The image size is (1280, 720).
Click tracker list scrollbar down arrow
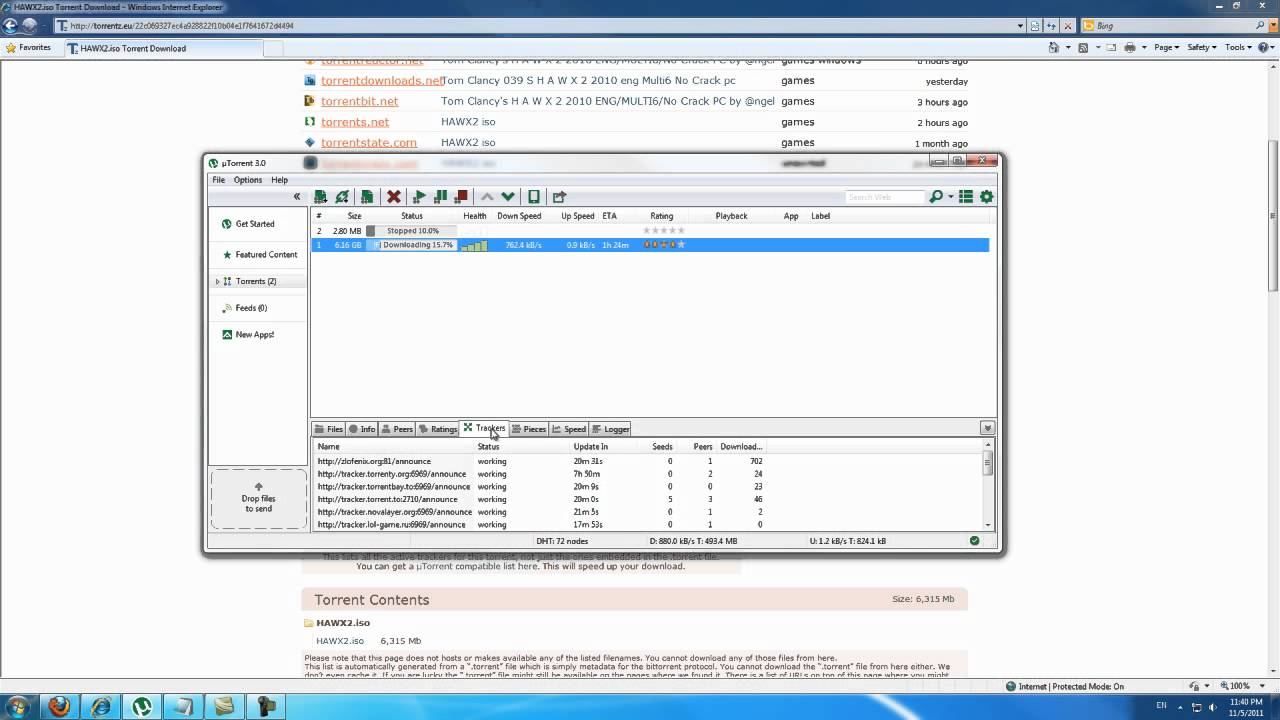tap(988, 525)
